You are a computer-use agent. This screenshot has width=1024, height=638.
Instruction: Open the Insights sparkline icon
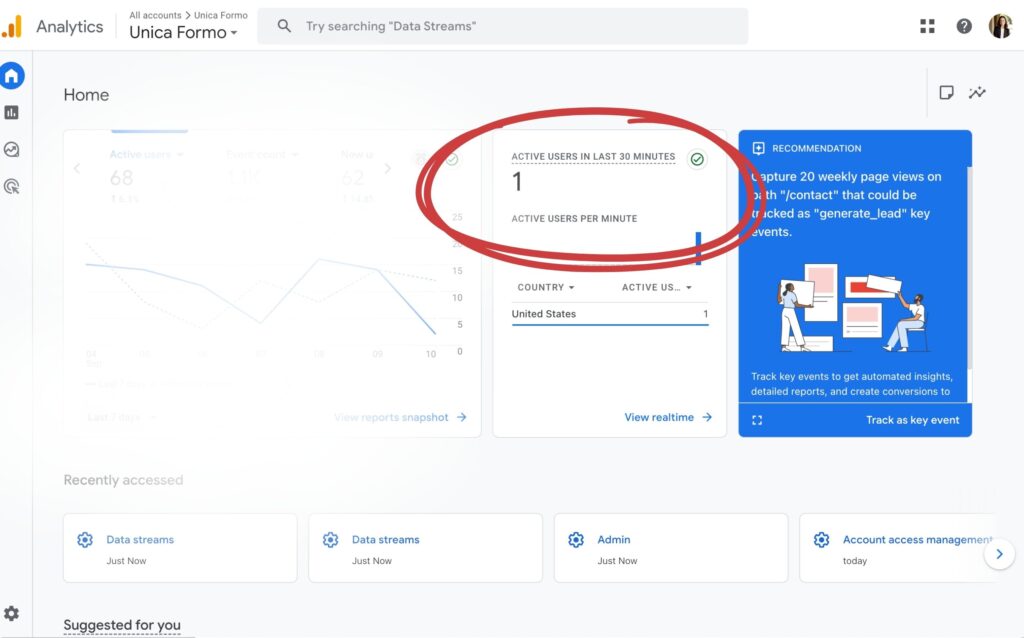pos(977,93)
